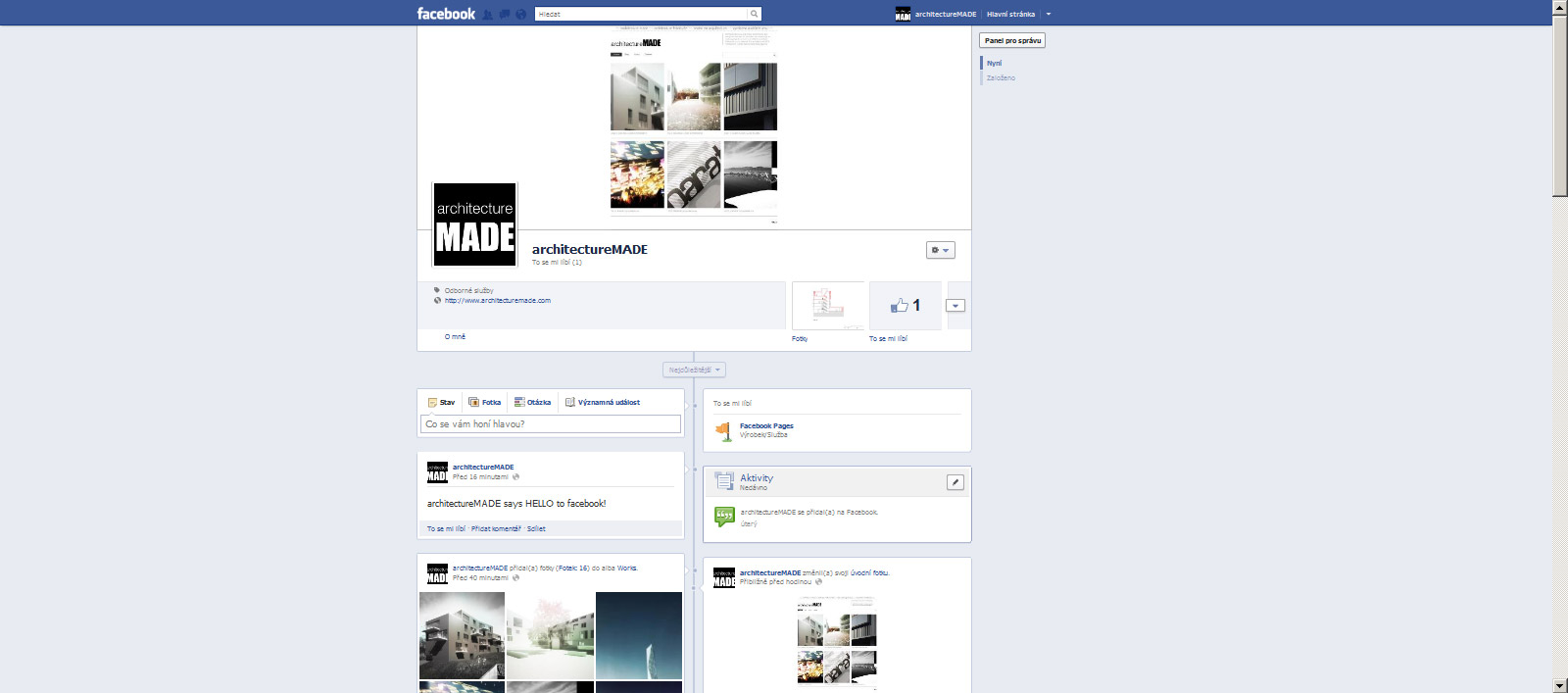The height and width of the screenshot is (693, 1568).
Task: Click 'Přibližně před hodinou' timestamp
Action: (775, 582)
